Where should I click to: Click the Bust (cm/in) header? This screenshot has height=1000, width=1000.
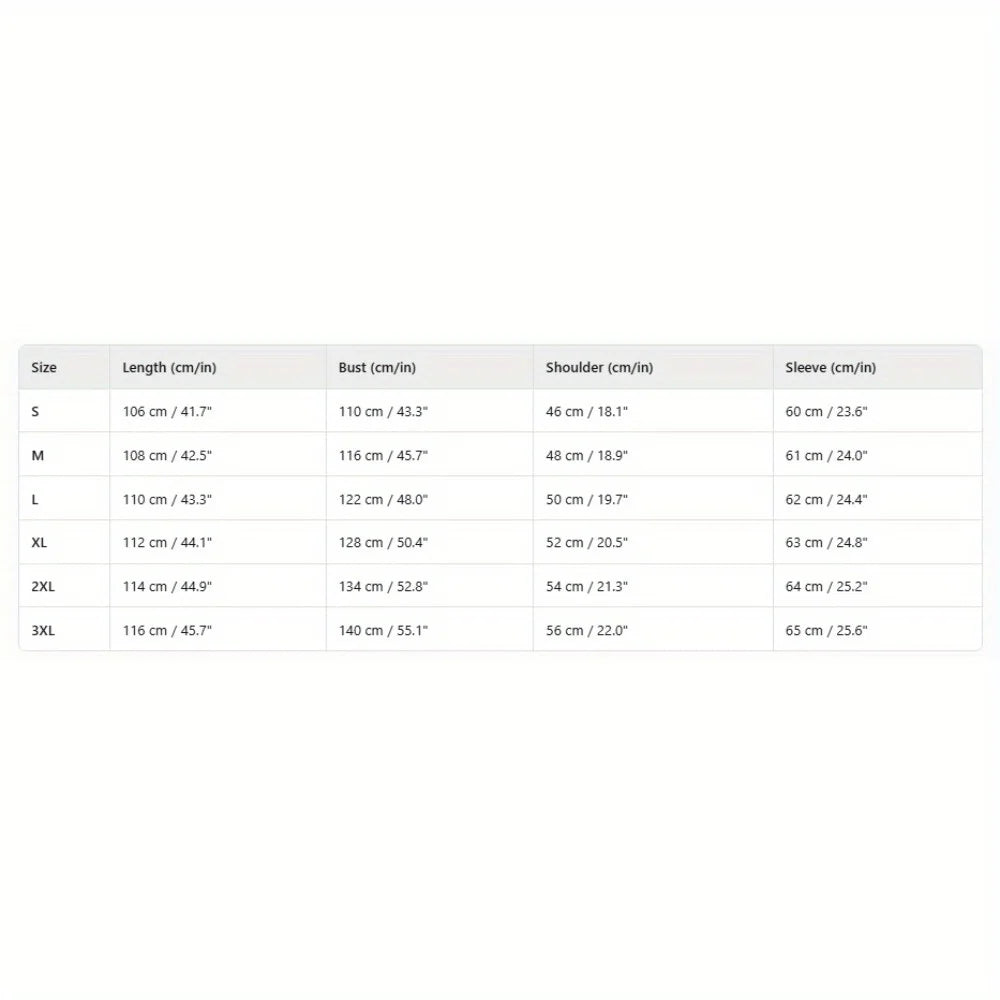click(x=377, y=367)
